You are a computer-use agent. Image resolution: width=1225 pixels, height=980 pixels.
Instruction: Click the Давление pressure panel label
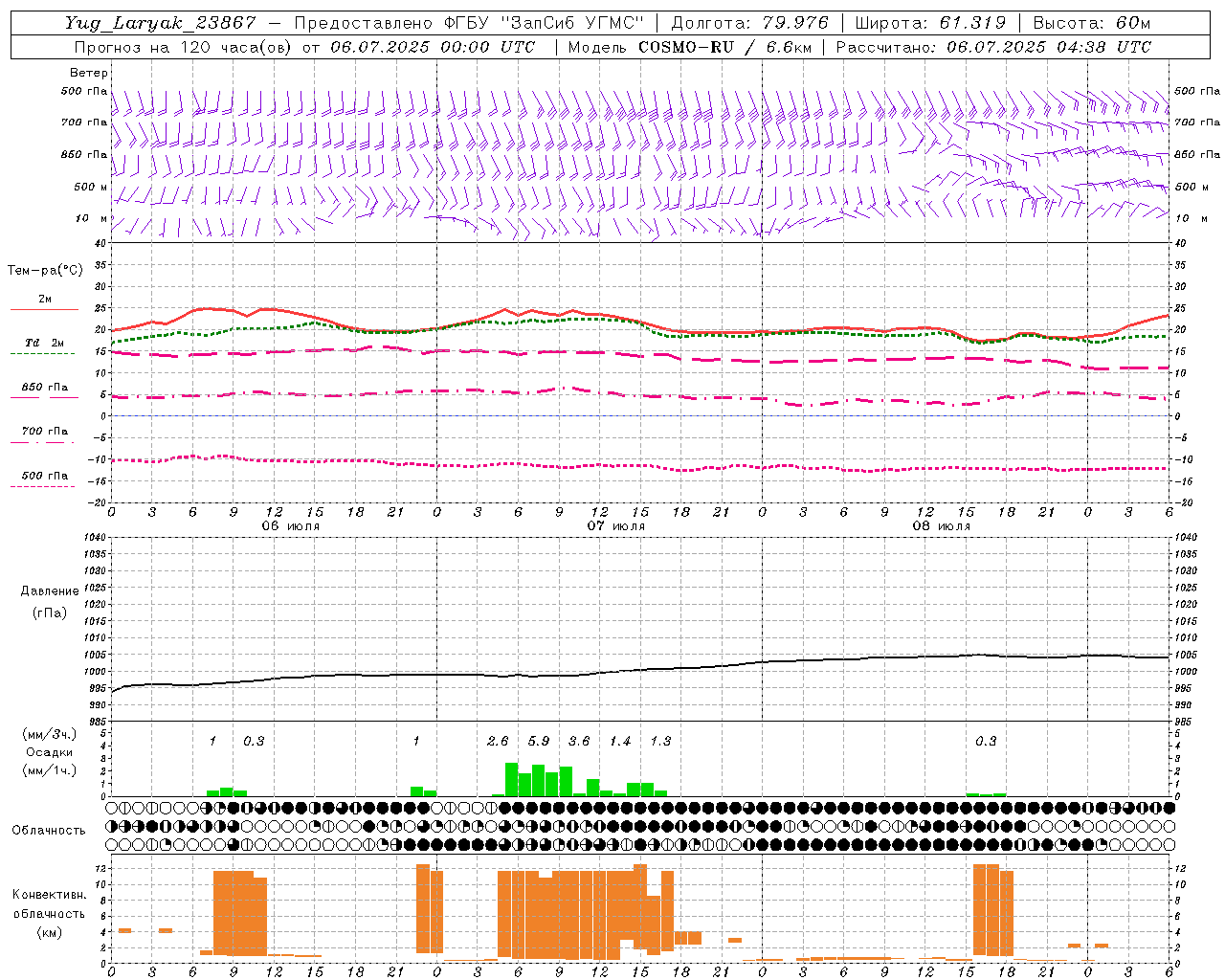click(x=50, y=591)
